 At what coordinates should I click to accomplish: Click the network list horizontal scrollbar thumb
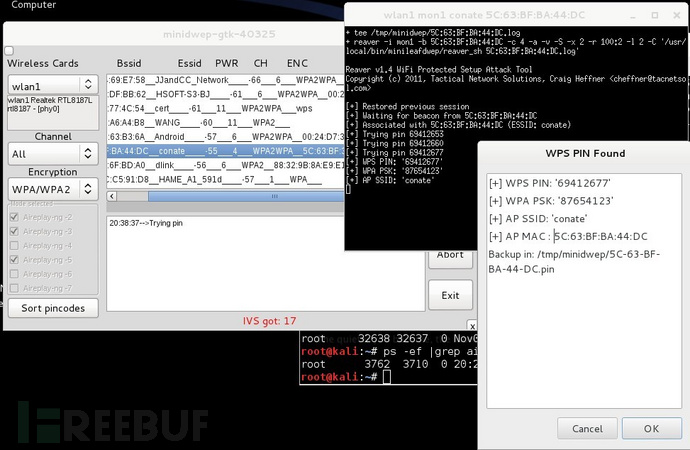246,196
